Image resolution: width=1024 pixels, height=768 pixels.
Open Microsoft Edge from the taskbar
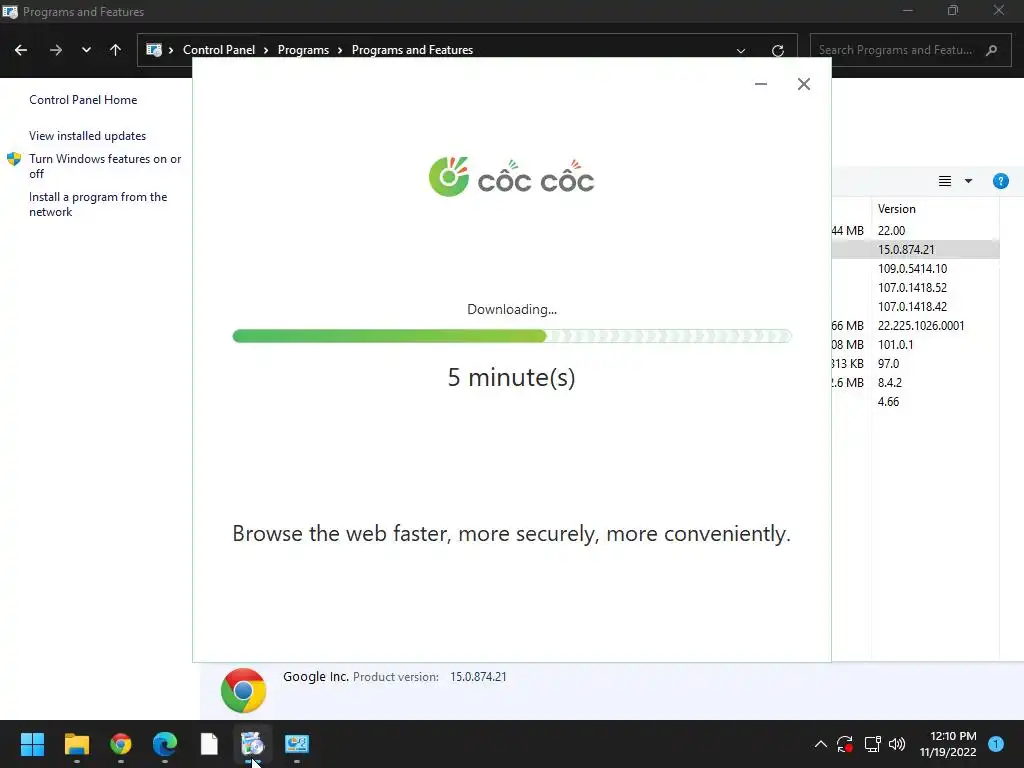pyautogui.click(x=165, y=744)
